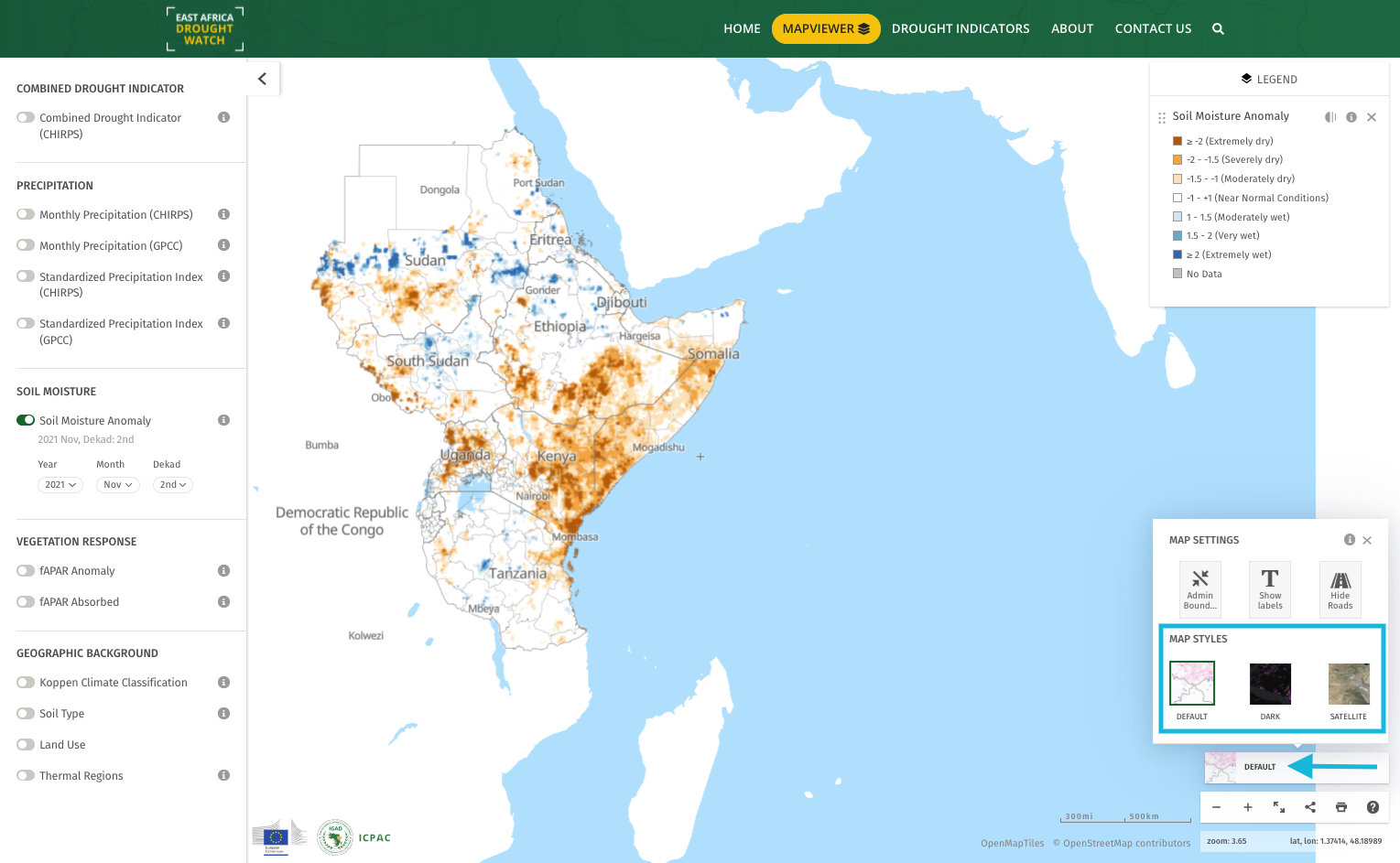Switch on Thermal Regions layer
This screenshot has width=1400, height=863.
point(26,775)
